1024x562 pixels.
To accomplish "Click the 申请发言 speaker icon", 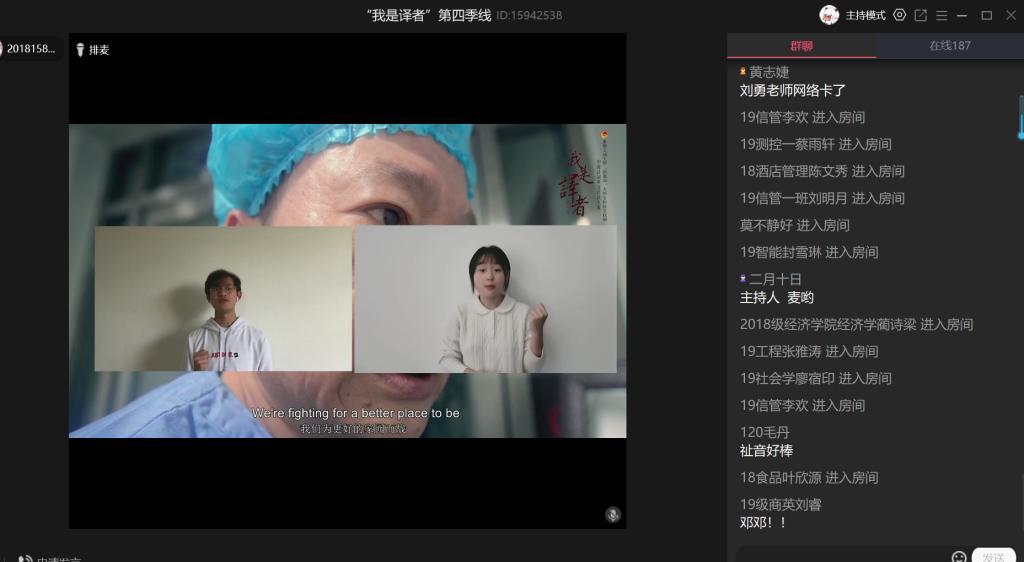I will (x=26, y=558).
